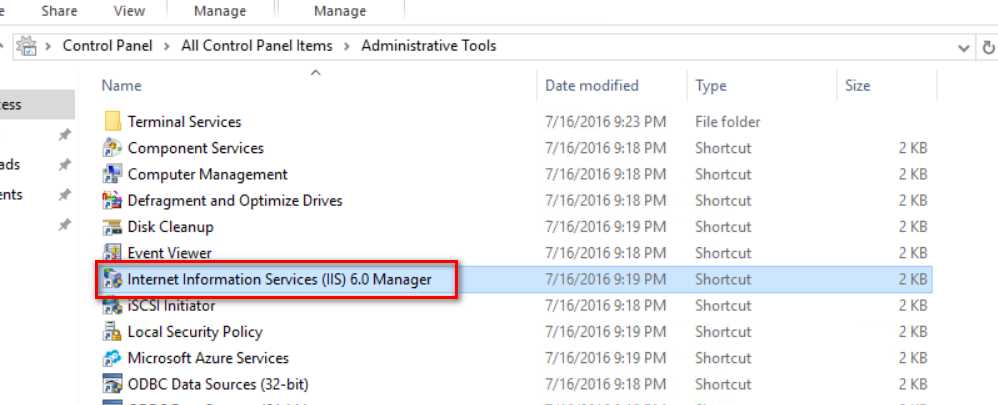Open the Share ribbon tab
This screenshot has height=405, width=998.
(x=59, y=11)
